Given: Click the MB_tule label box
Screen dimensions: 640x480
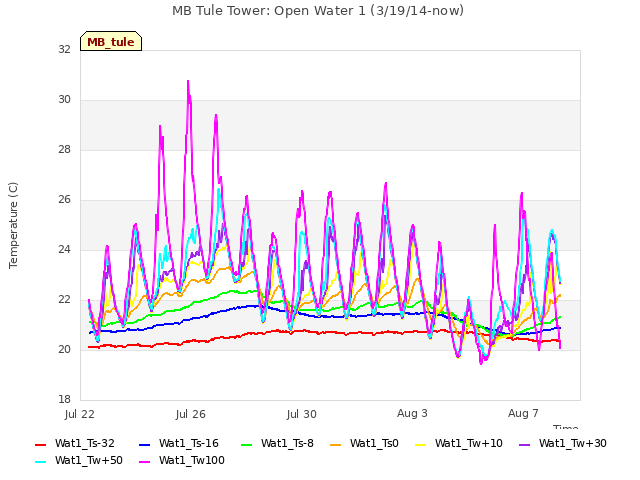Looking at the screenshot, I should [111, 41].
